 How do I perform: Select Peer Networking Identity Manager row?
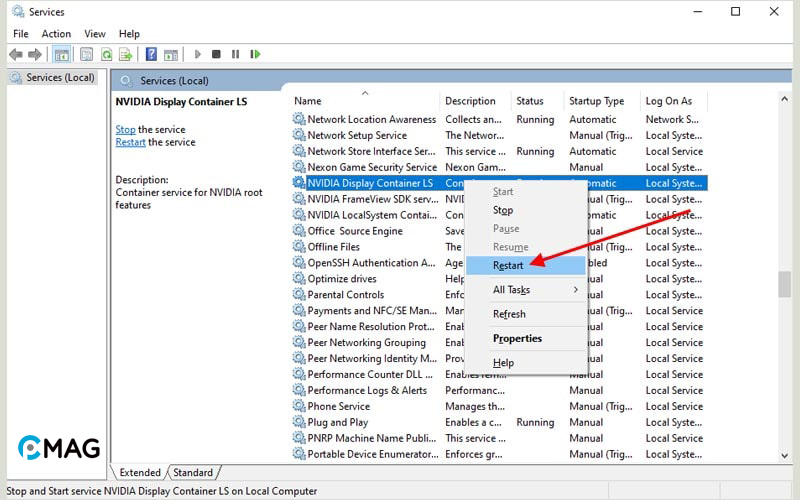pos(499,358)
